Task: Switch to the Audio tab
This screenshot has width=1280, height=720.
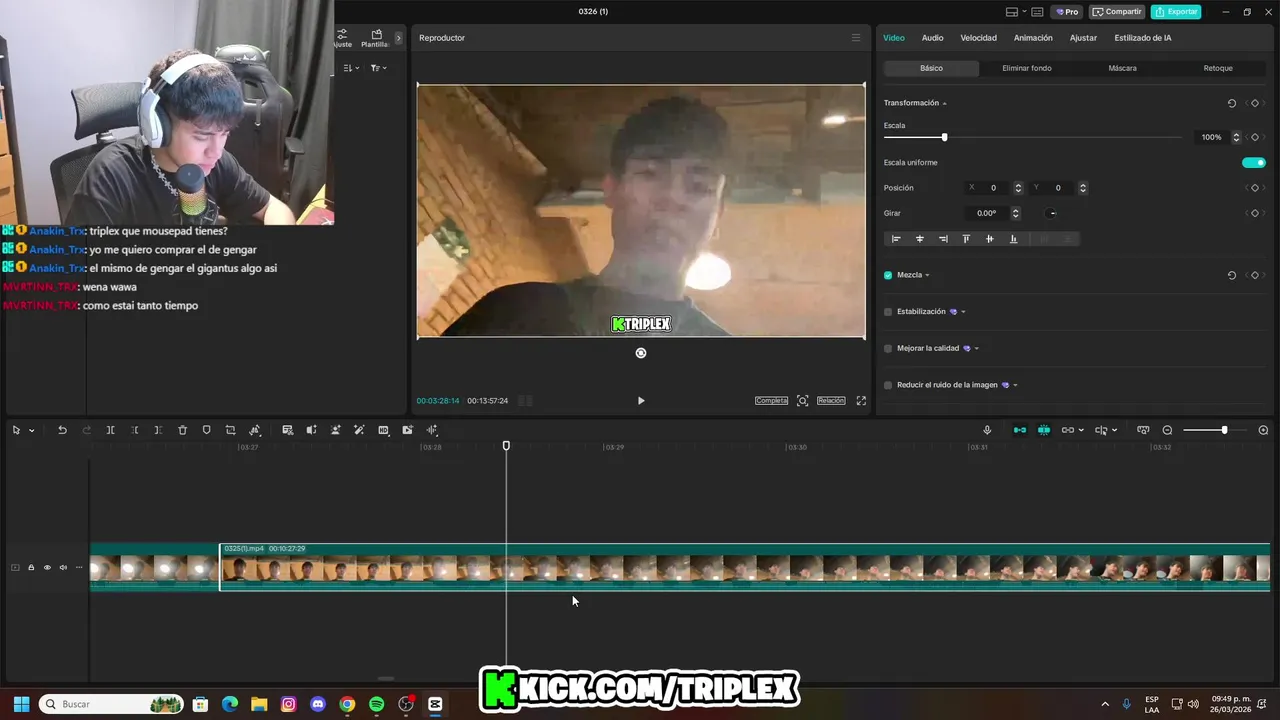Action: pos(932,38)
